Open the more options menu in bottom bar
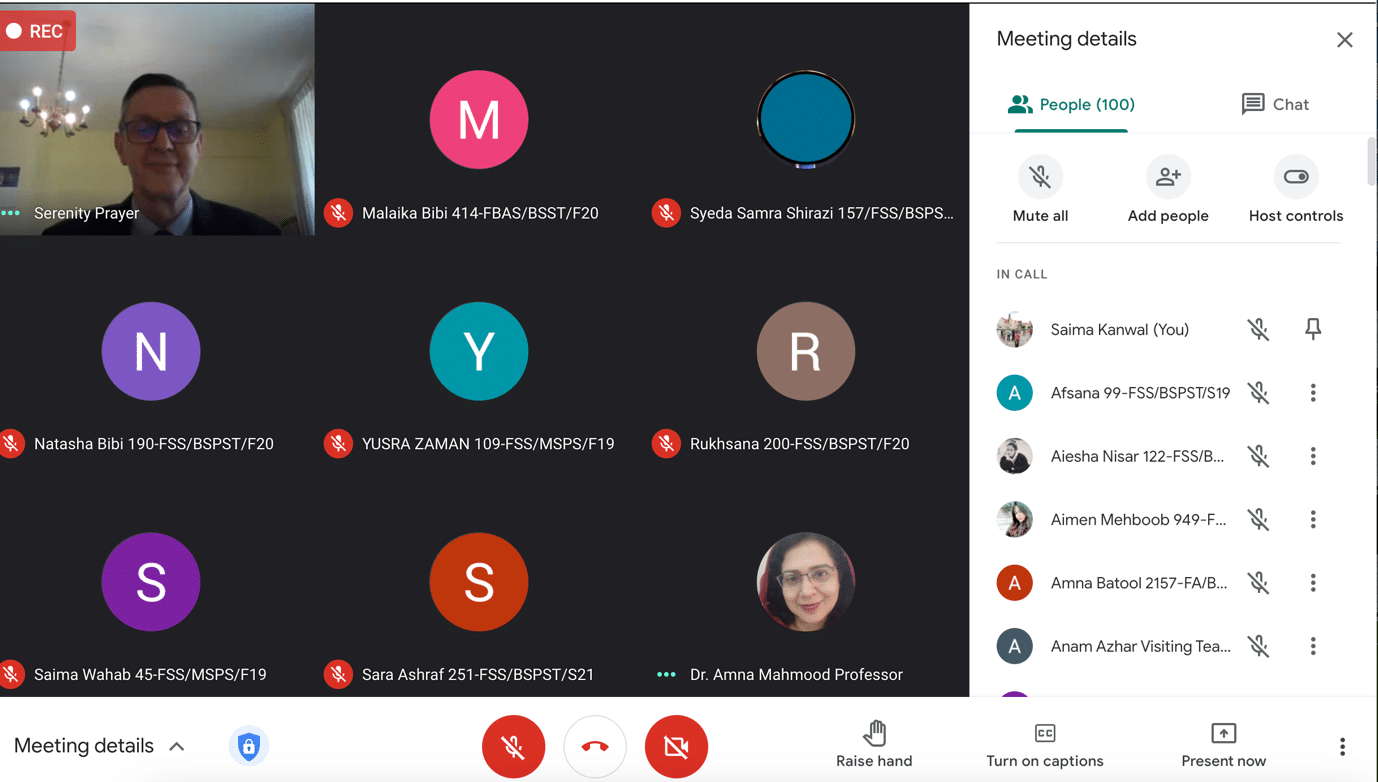 click(x=1342, y=746)
